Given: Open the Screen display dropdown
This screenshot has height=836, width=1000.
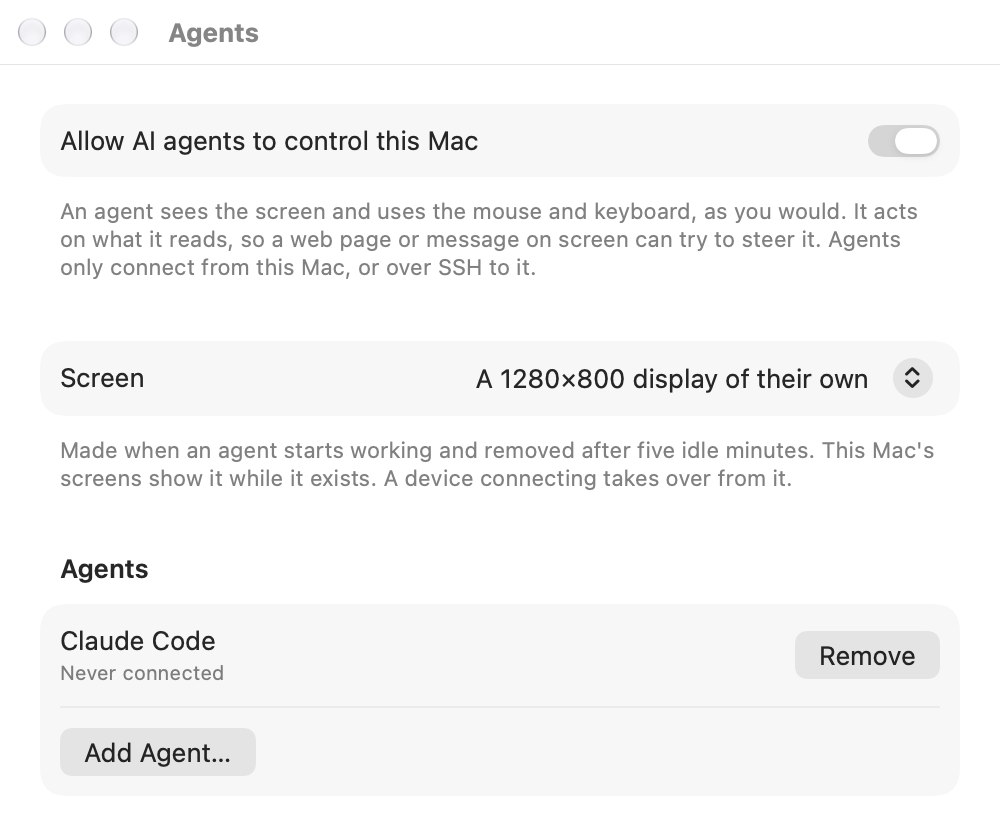Looking at the screenshot, I should [x=913, y=378].
